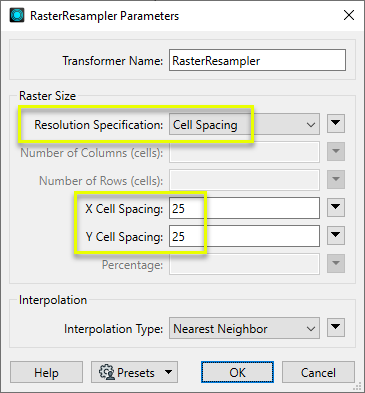Click the Cancel button
This screenshot has height=393, width=365.
point(318,372)
